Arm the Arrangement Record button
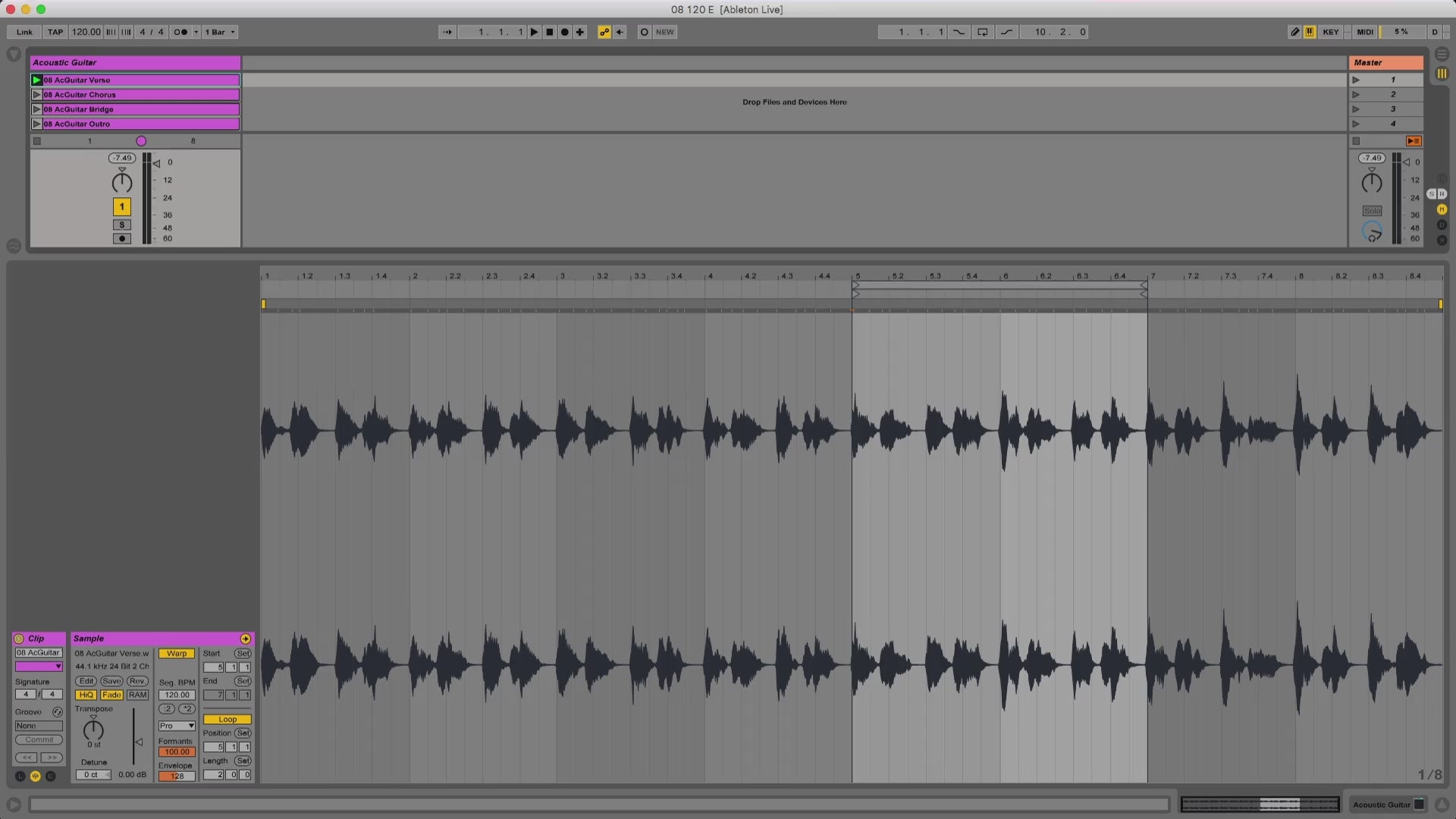 click(x=565, y=32)
